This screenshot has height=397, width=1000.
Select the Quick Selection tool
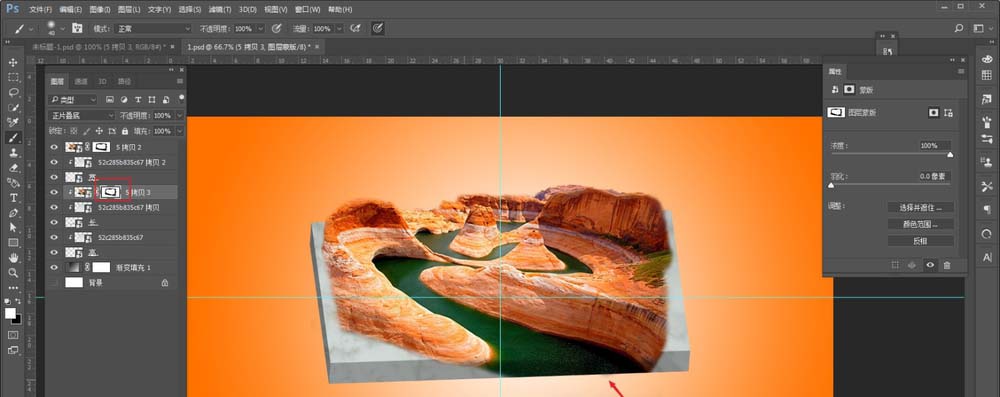pos(13,107)
